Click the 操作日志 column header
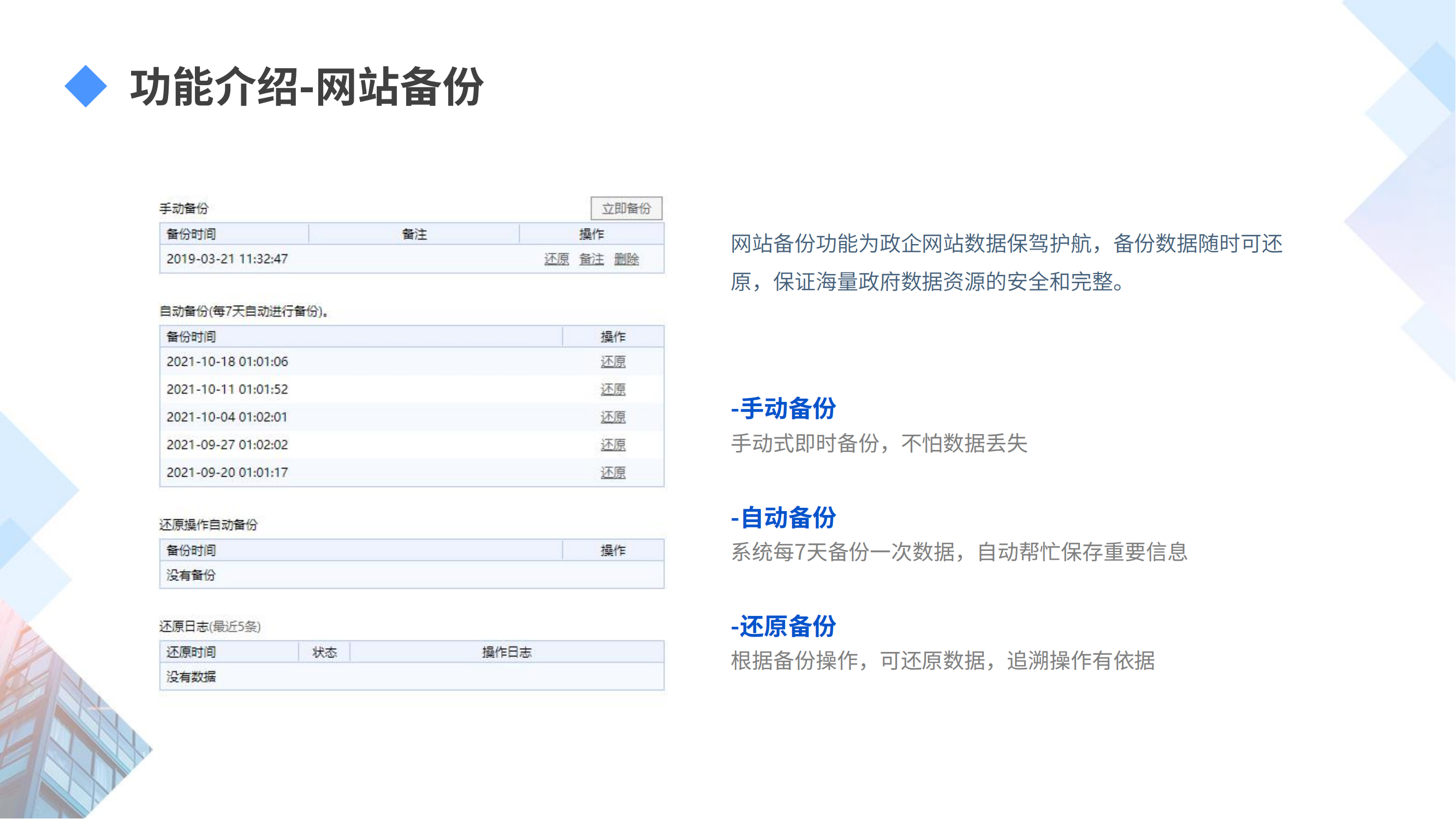The image size is (1456, 819). 507,652
